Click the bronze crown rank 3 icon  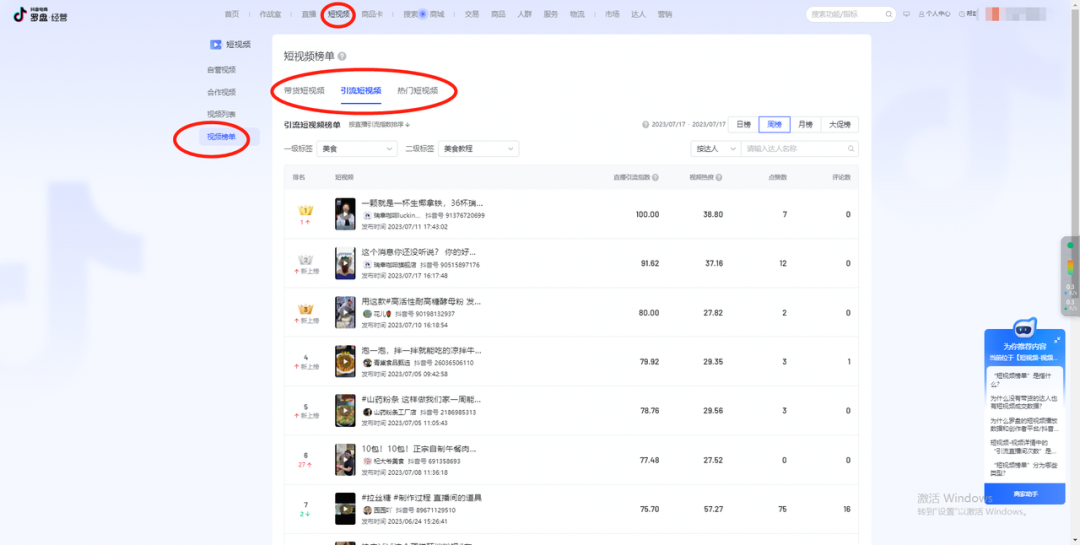coord(305,309)
